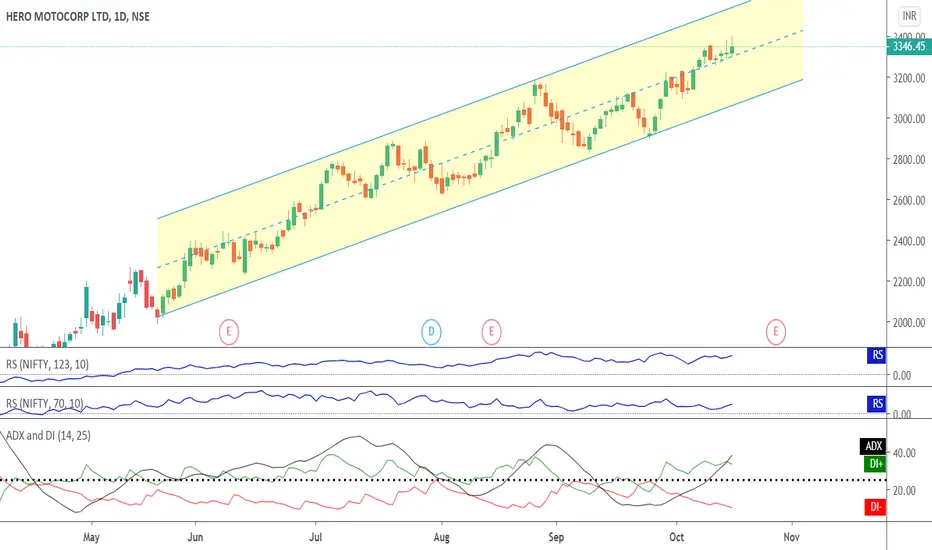Click the Oct label on time axis

click(676, 538)
